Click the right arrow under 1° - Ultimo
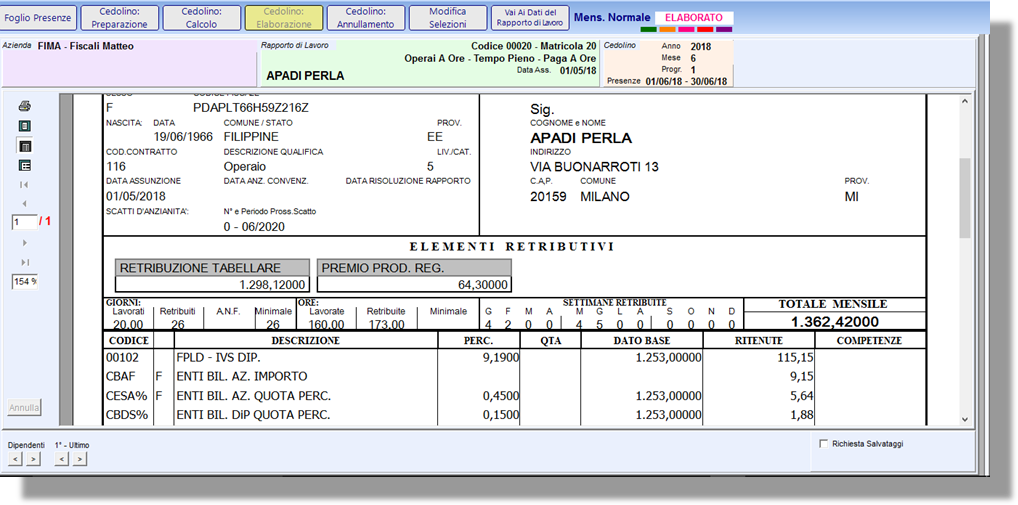1018x505 pixels. point(79,460)
